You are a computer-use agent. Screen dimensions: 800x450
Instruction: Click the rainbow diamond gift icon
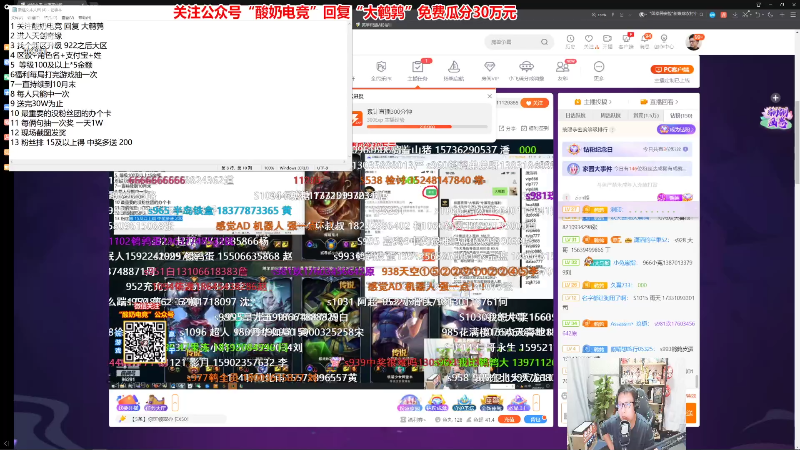(x=437, y=403)
